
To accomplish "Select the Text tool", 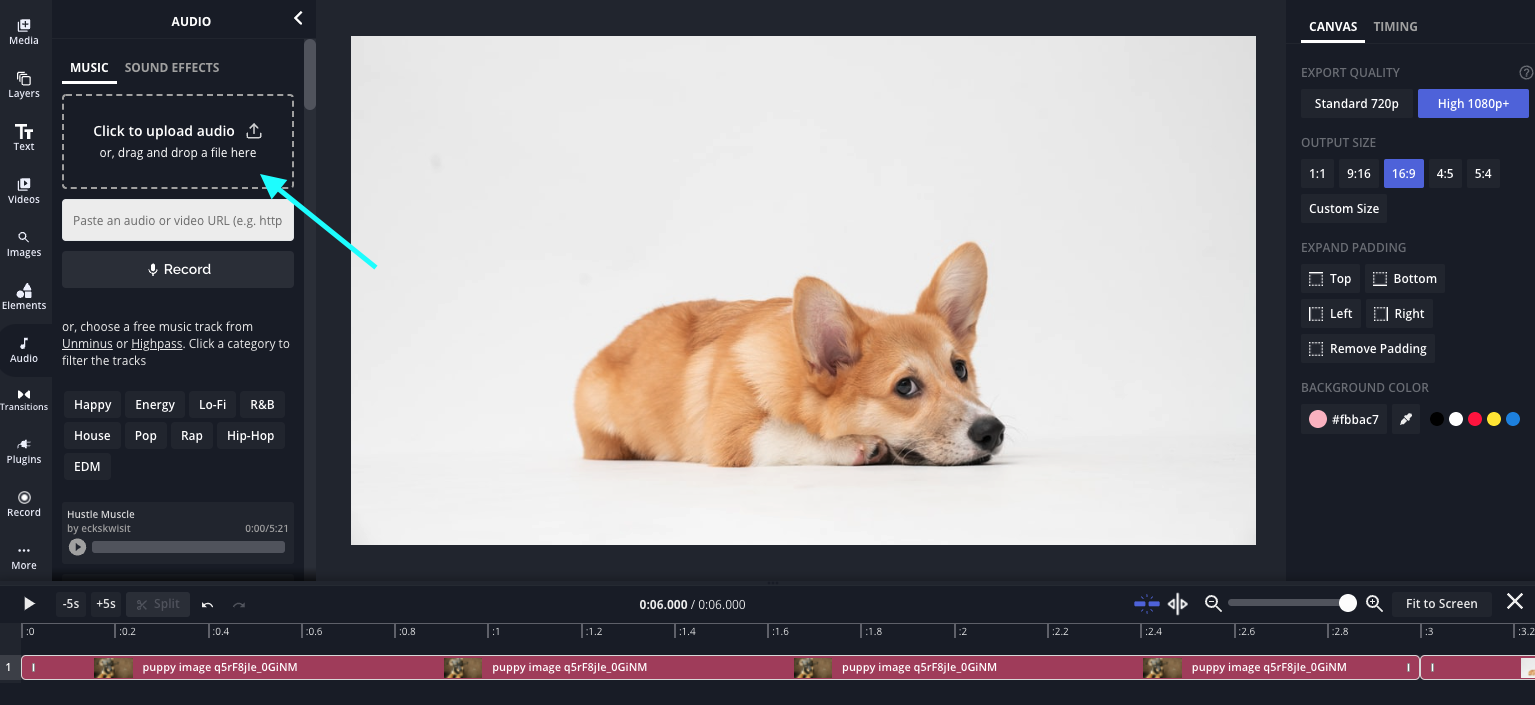I will coord(24,137).
